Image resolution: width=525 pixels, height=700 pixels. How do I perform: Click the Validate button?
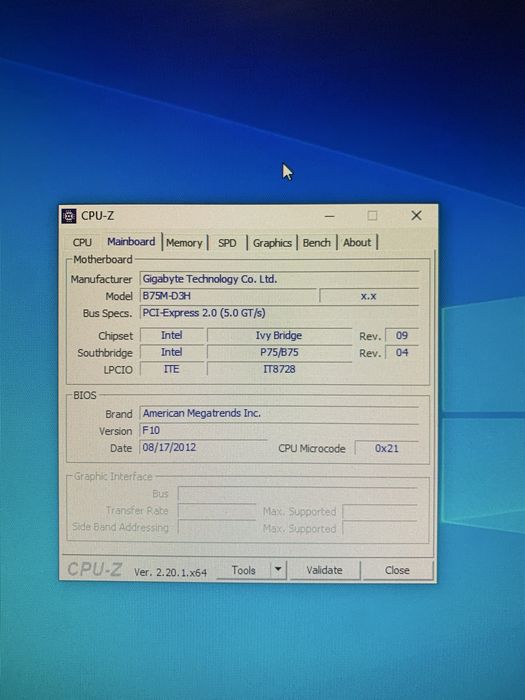pos(325,570)
